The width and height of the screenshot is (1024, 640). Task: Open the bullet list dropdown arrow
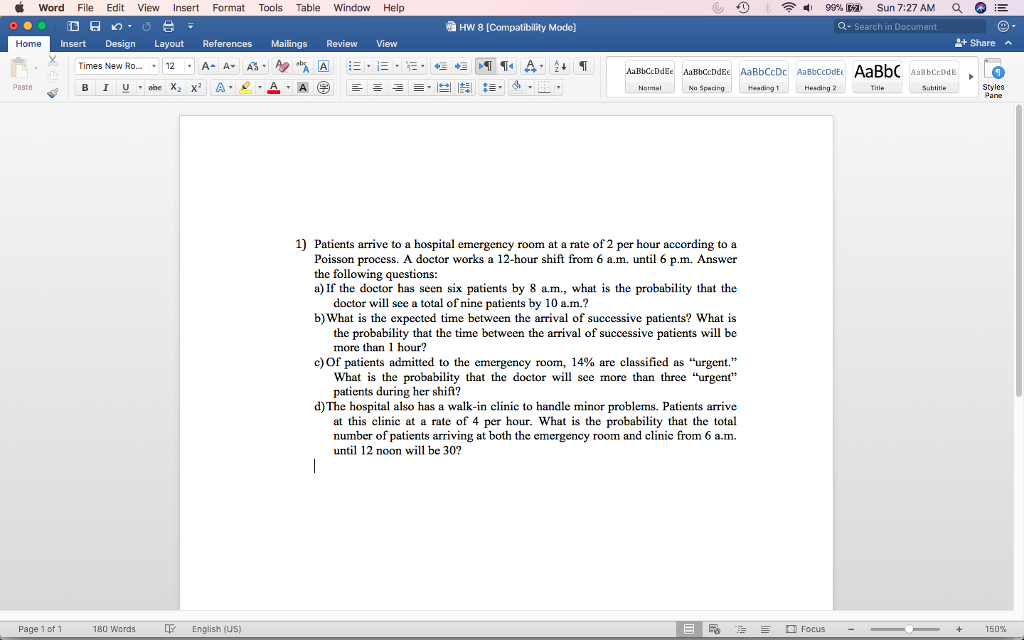(x=368, y=66)
